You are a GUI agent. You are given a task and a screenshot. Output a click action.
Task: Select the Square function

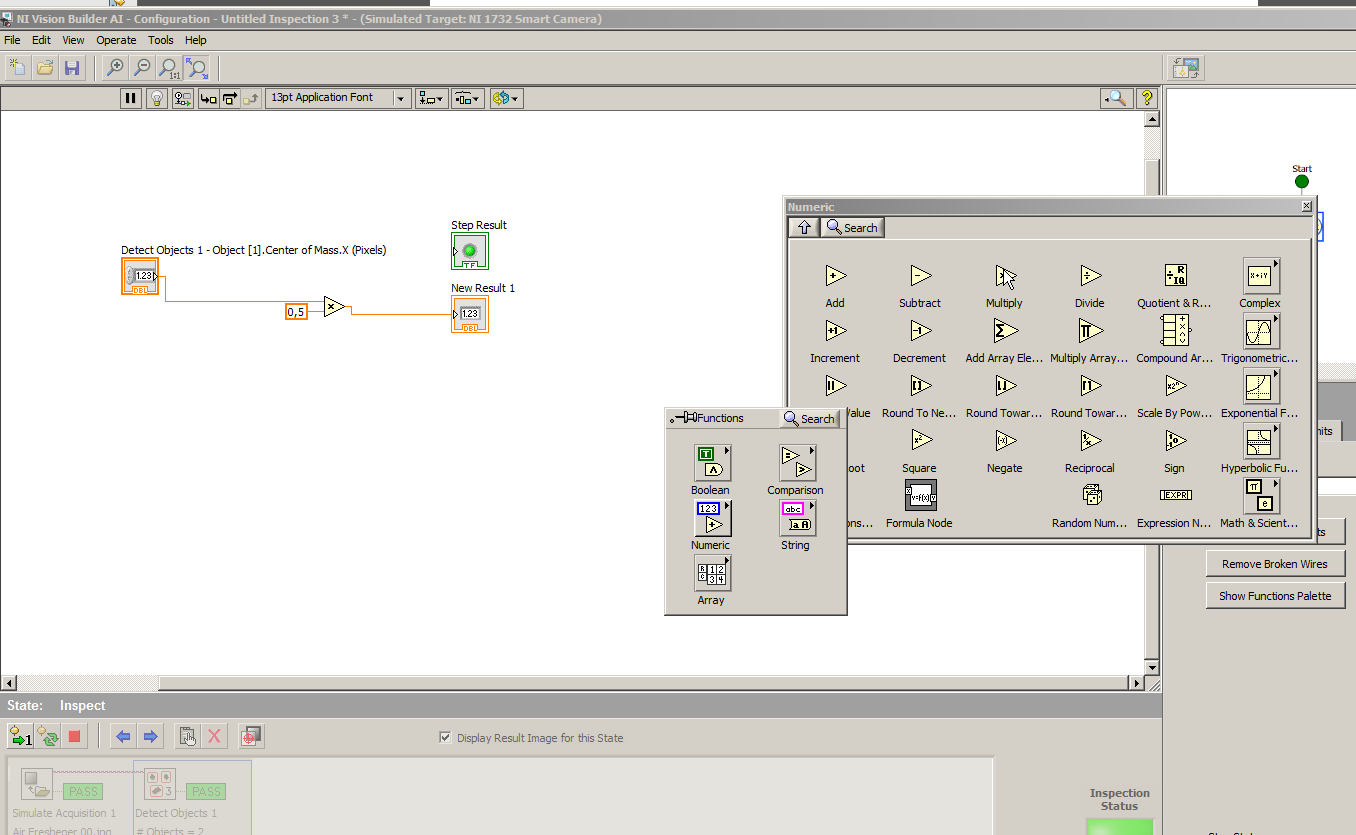tap(920, 441)
